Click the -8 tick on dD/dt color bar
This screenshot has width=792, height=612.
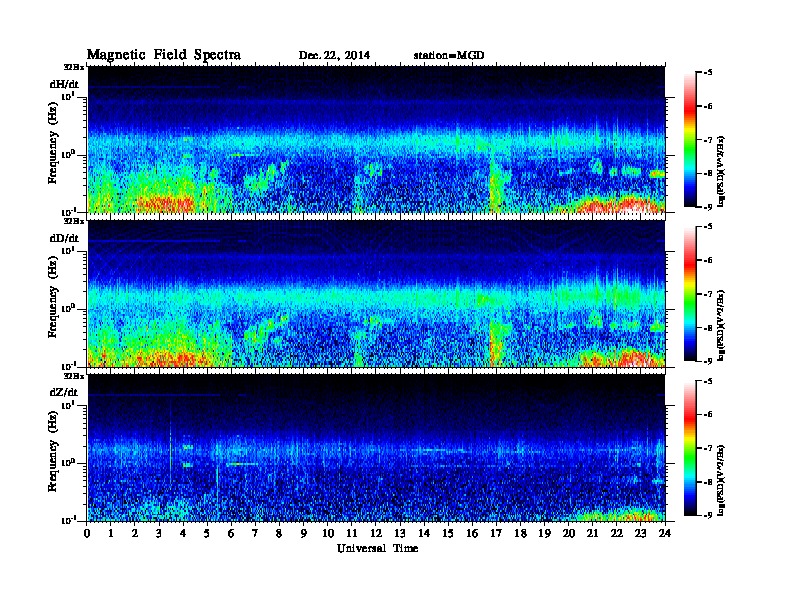708,328
